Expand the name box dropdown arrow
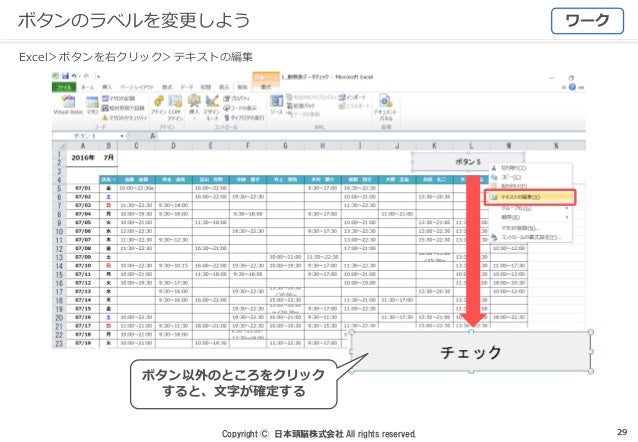The image size is (638, 442). [122, 136]
